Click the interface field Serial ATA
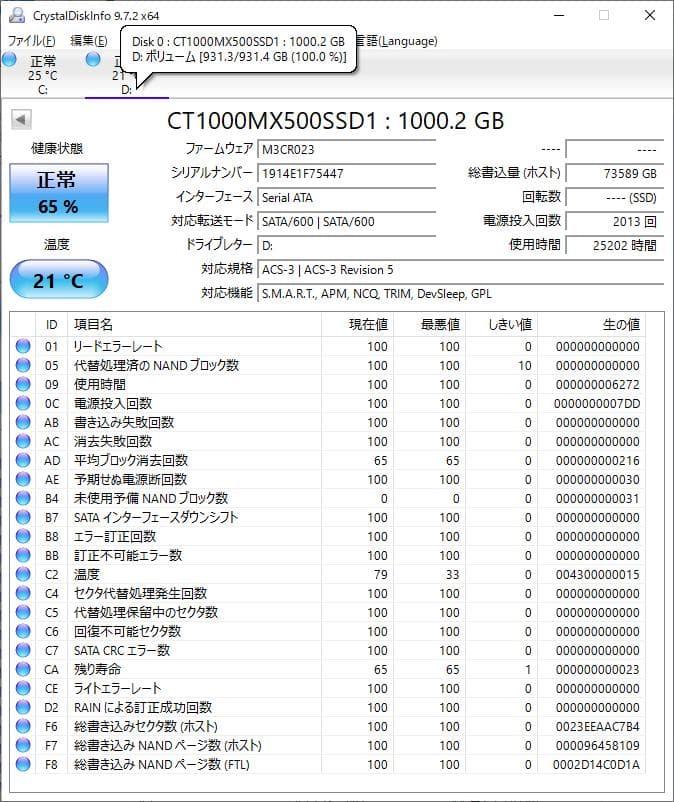This screenshot has width=674, height=802. [346, 197]
